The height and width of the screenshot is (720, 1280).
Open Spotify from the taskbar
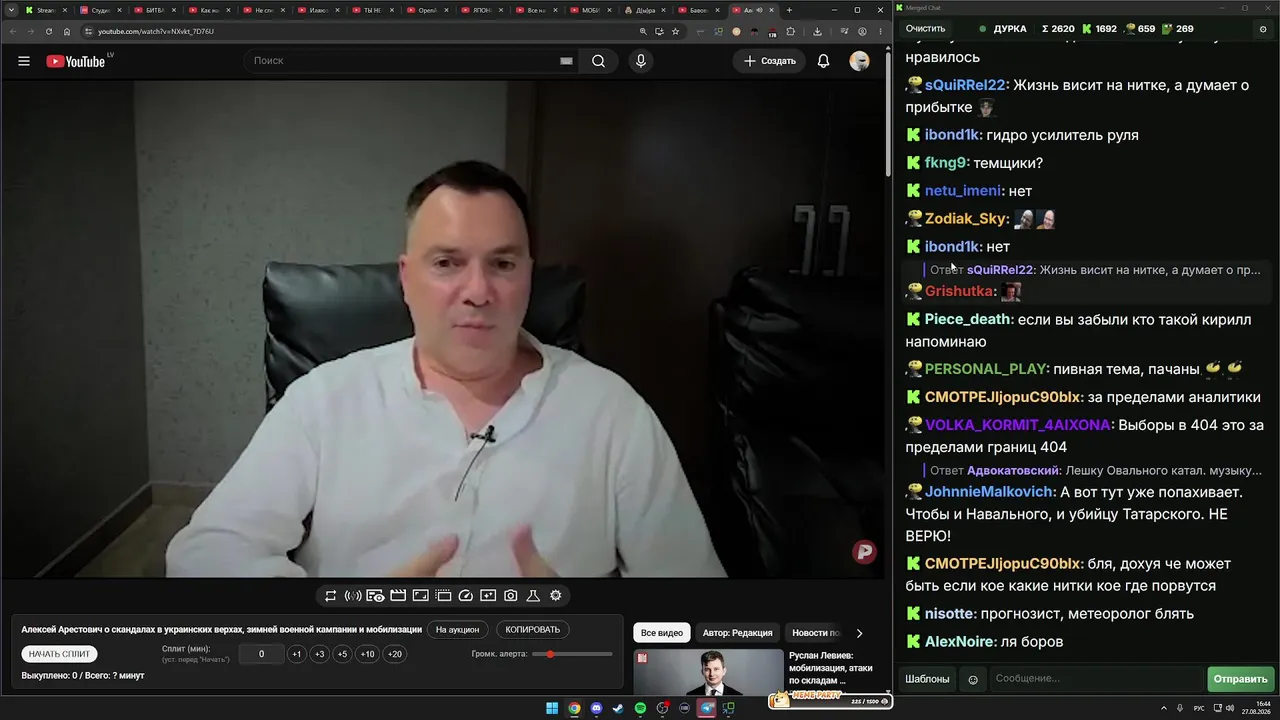click(640, 709)
